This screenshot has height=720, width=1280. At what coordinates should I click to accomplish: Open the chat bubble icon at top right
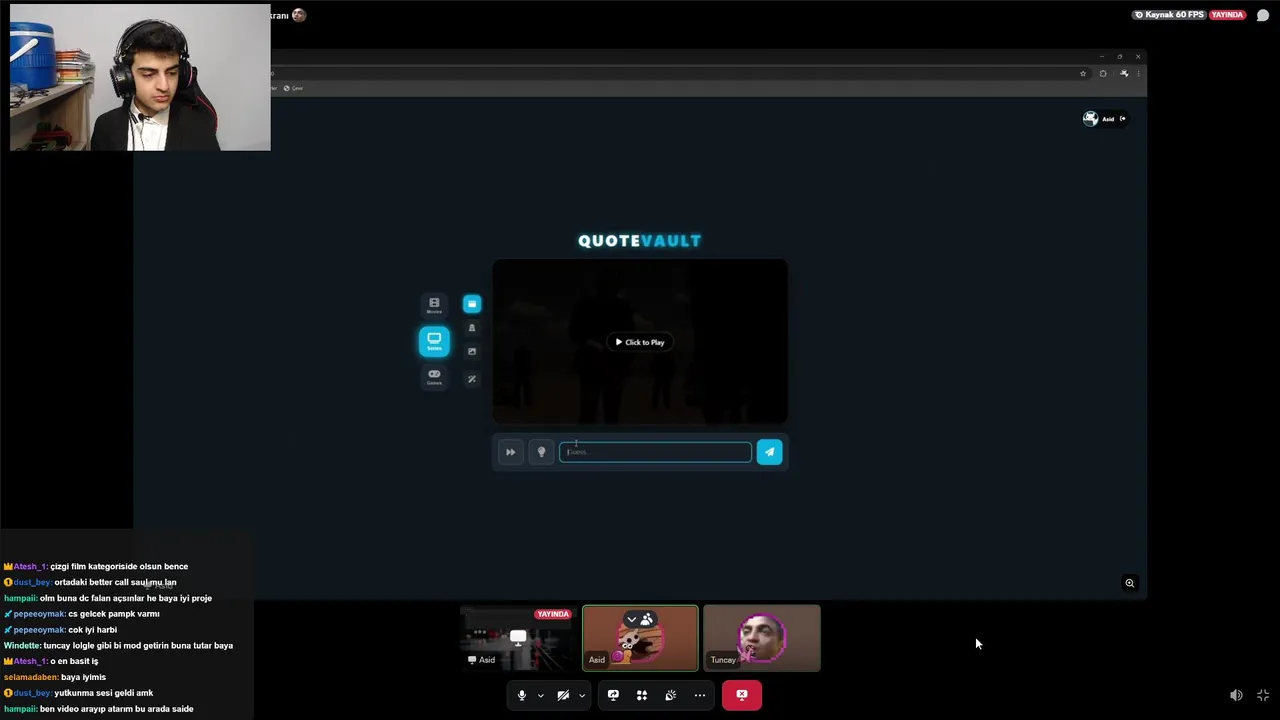pyautogui.click(x=1263, y=15)
